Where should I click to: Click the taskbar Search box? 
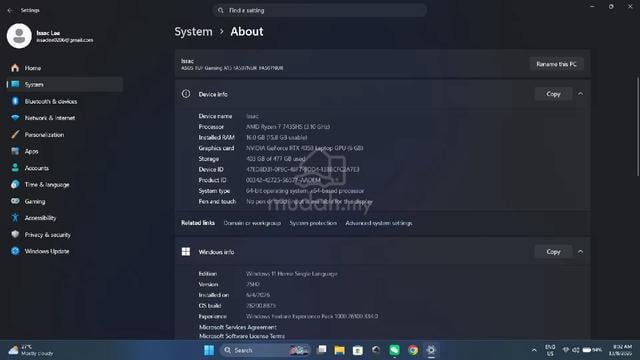265,350
